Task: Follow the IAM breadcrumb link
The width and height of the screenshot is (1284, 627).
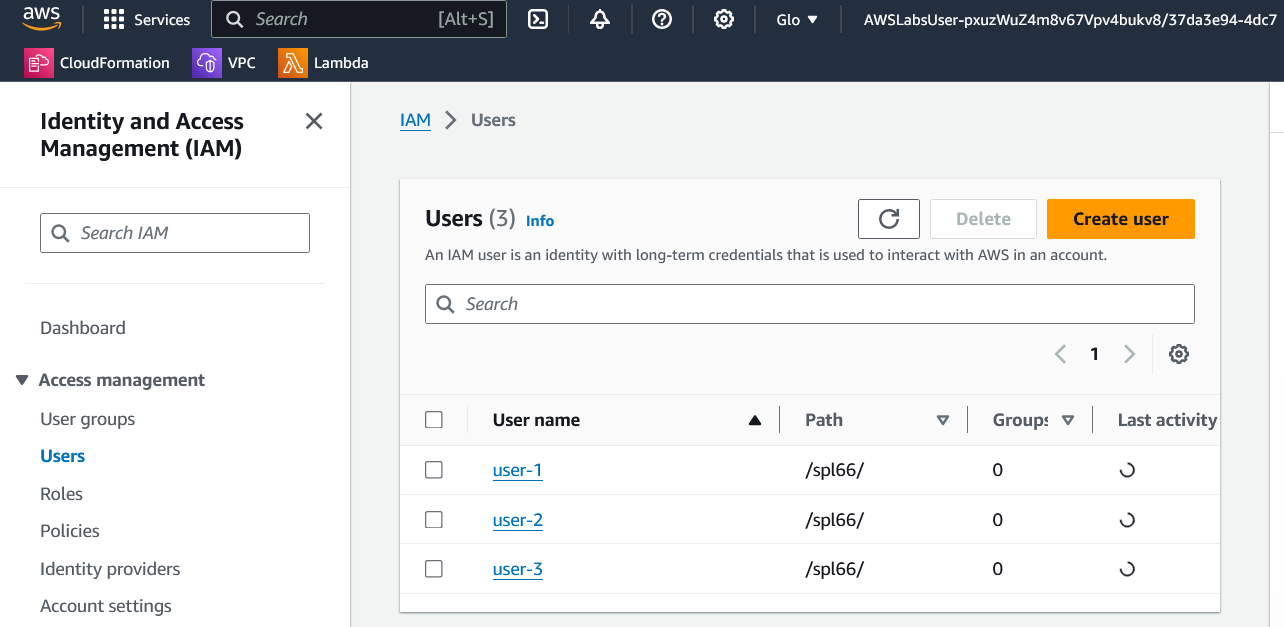Action: coord(415,119)
